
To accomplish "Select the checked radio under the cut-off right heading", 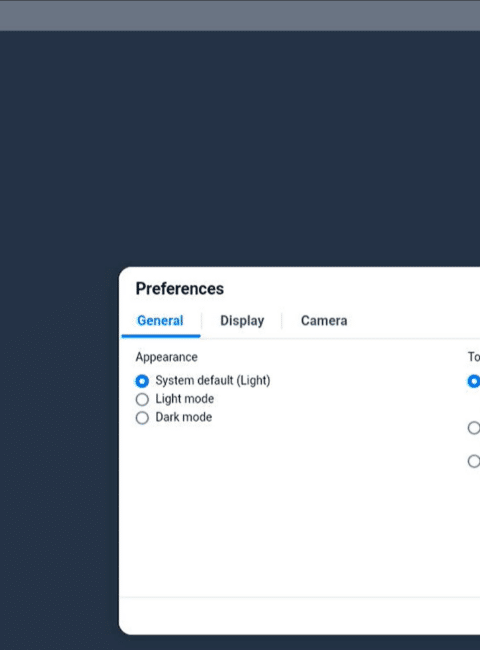I will (474, 381).
